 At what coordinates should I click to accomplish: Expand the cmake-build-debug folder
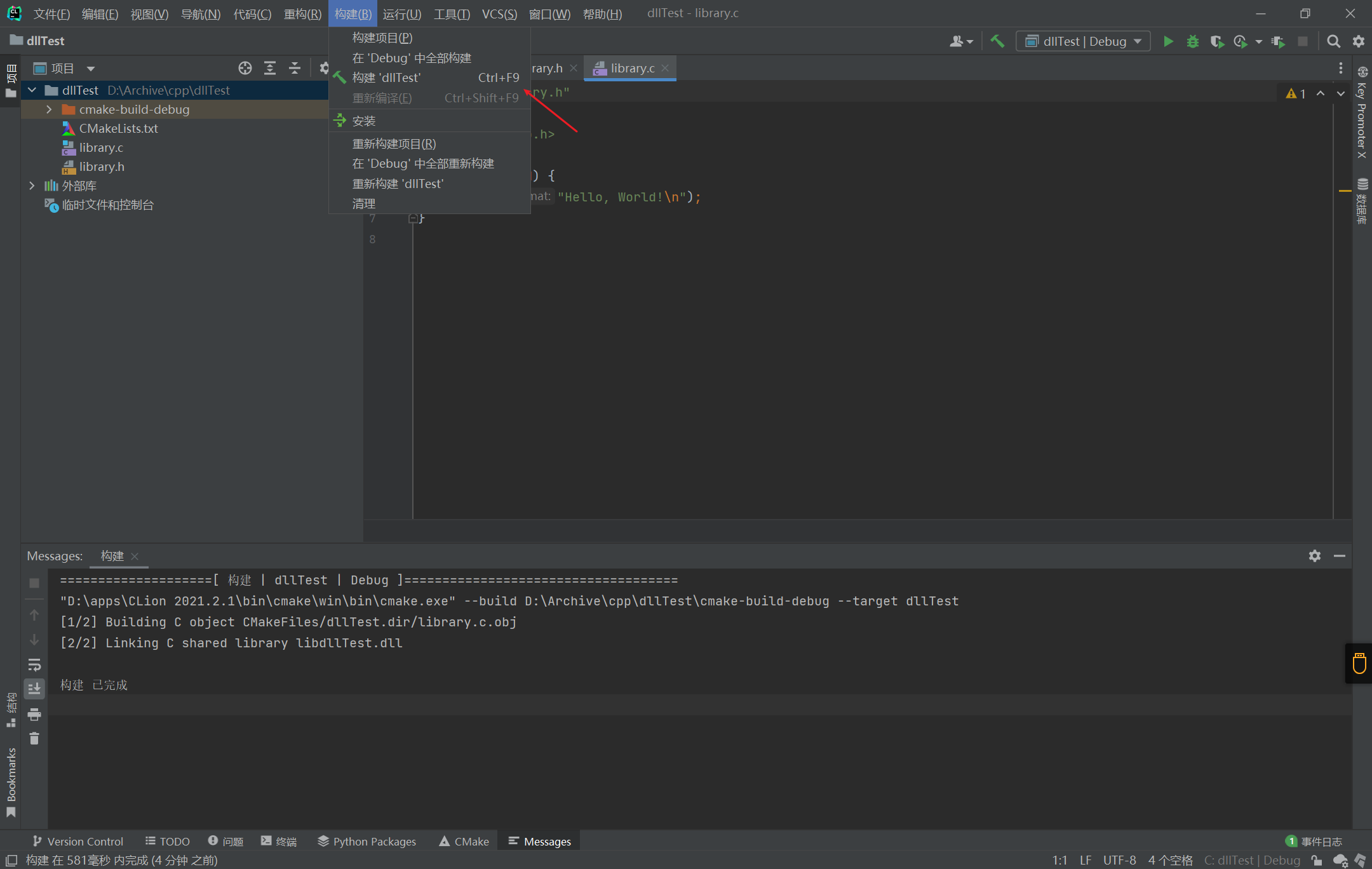click(49, 109)
